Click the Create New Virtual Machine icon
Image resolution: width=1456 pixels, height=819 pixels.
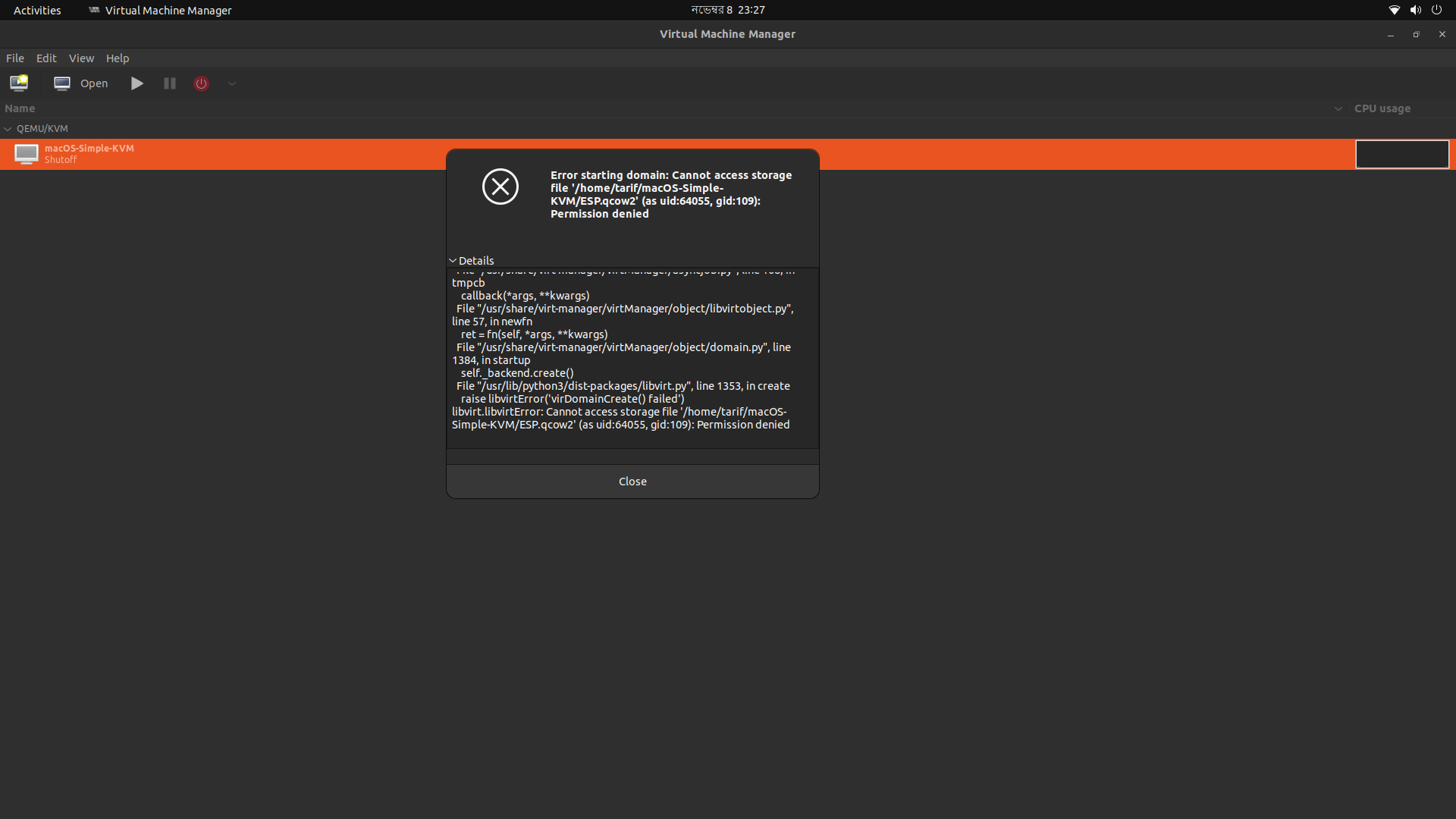(18, 83)
